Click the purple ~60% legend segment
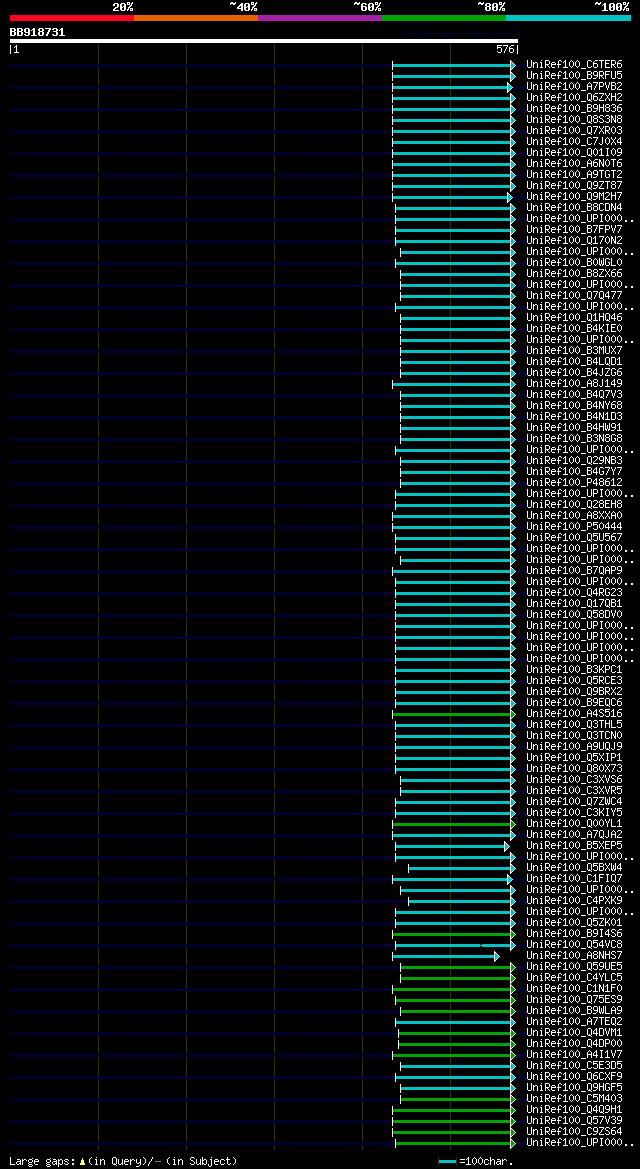This screenshot has height=1169, width=640. coord(320,17)
